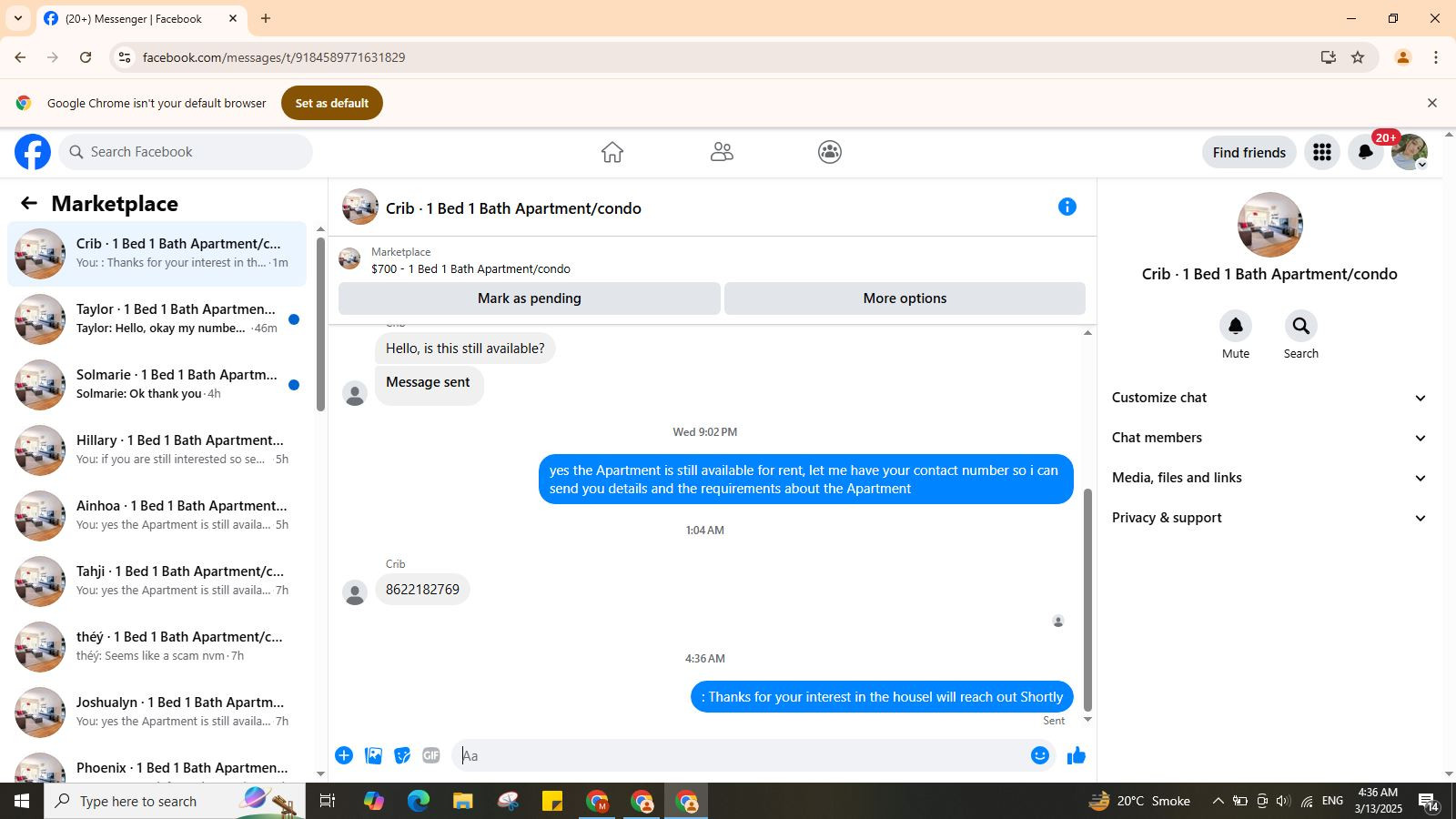Open the account profile picture menu
This screenshot has width=1456, height=819.
pos(1410,152)
